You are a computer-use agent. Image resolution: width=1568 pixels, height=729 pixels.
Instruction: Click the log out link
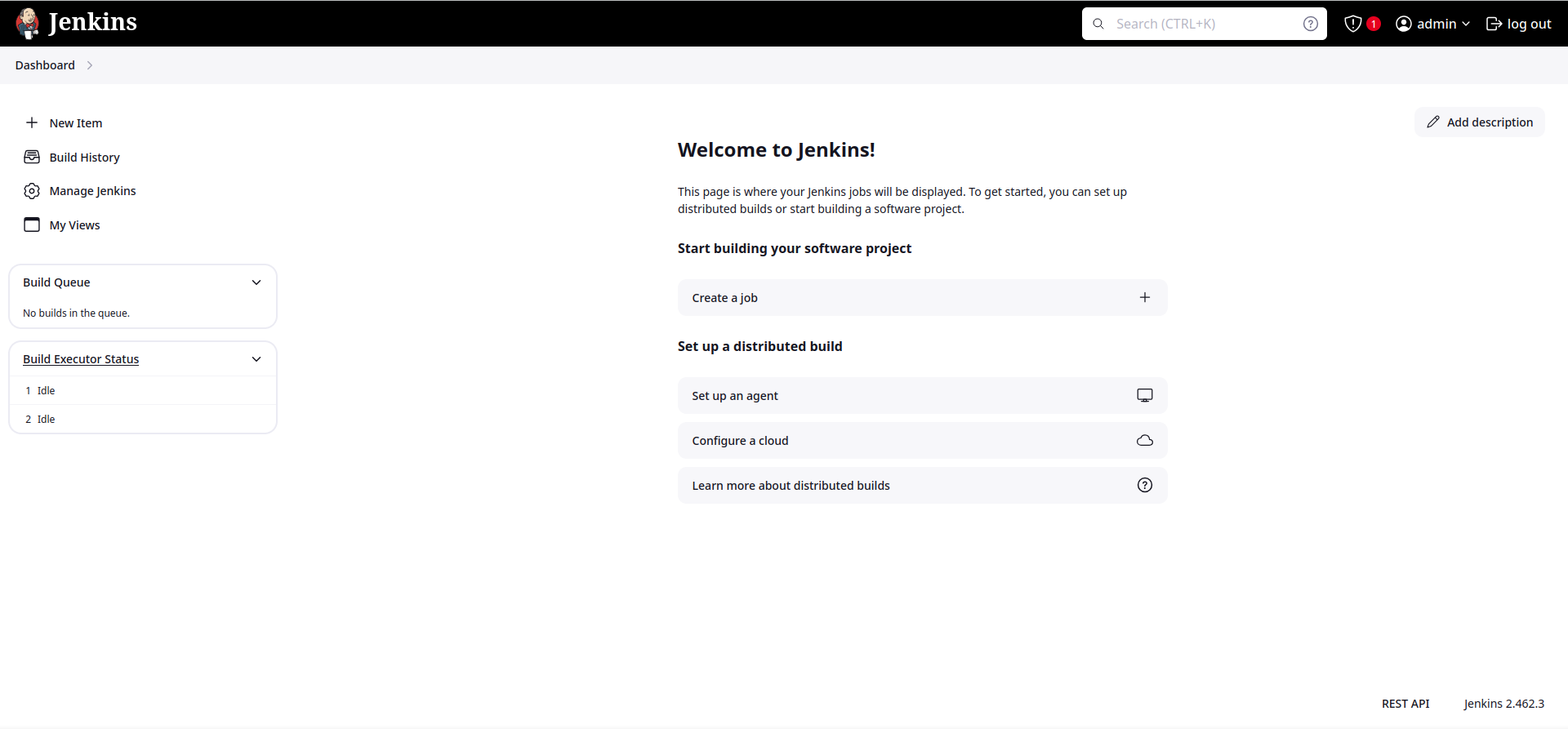pyautogui.click(x=1519, y=24)
